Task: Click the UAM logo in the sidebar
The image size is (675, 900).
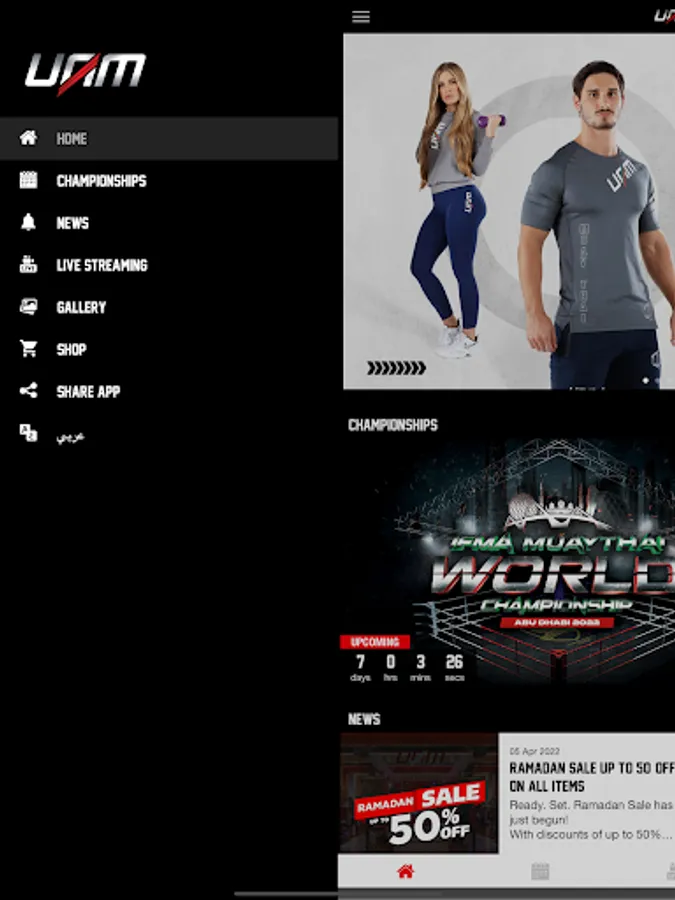Action: click(x=85, y=73)
